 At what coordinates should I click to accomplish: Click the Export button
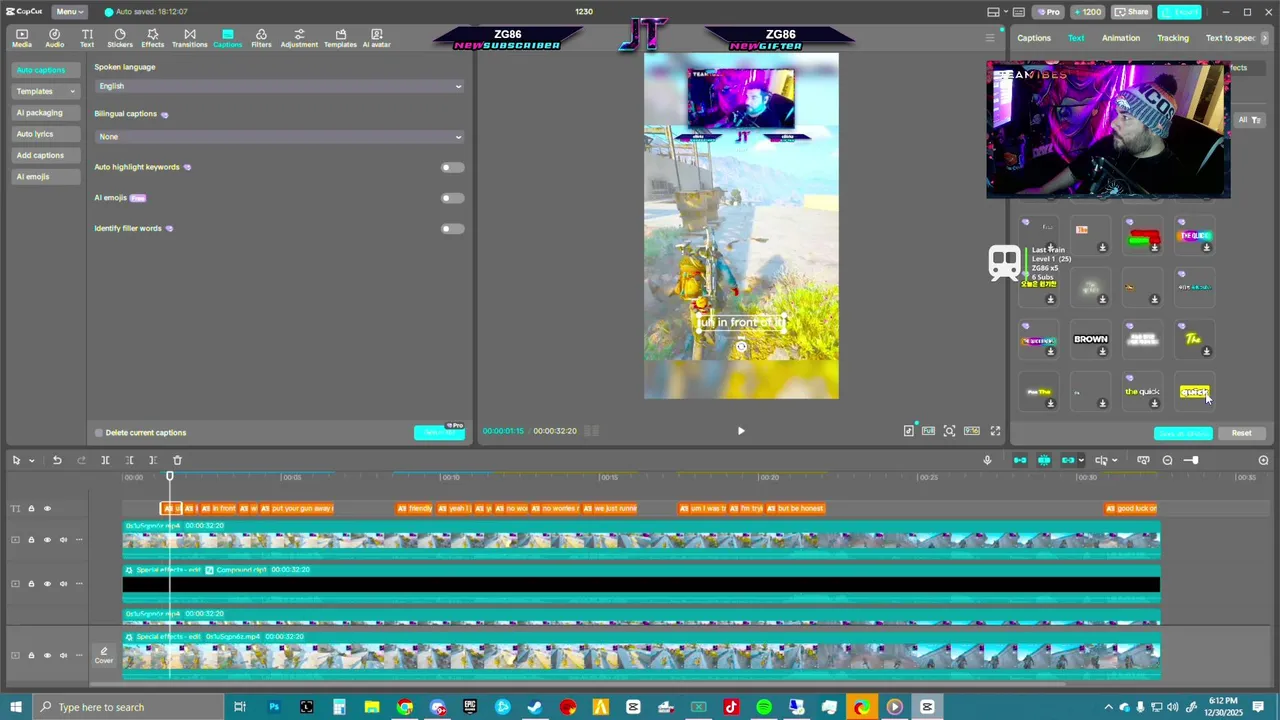(x=1179, y=12)
